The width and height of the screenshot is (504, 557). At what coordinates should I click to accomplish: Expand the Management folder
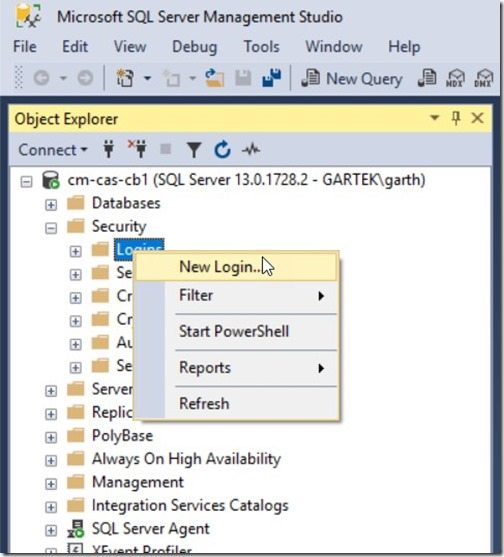pyautogui.click(x=51, y=484)
